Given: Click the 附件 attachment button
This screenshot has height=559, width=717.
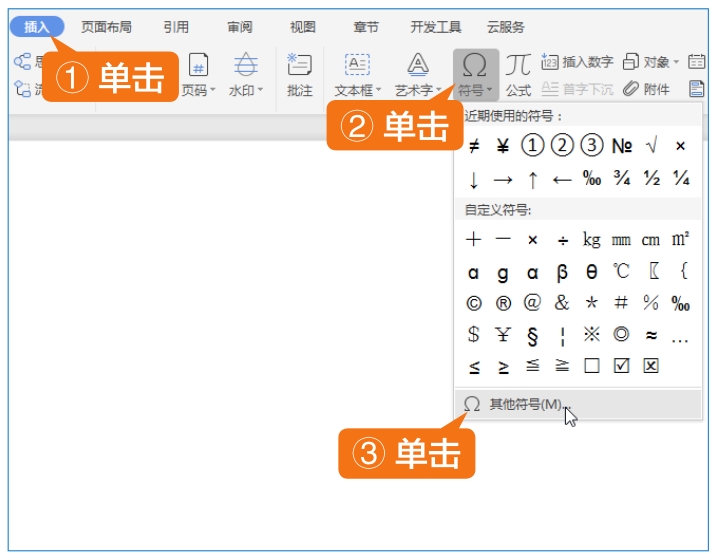Looking at the screenshot, I should pos(646,89).
